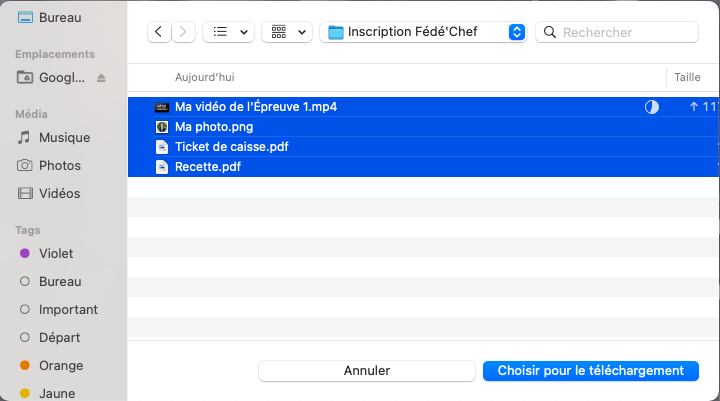Click the iCloud sync status icon on the video
This screenshot has height=401, width=720.
click(x=652, y=107)
